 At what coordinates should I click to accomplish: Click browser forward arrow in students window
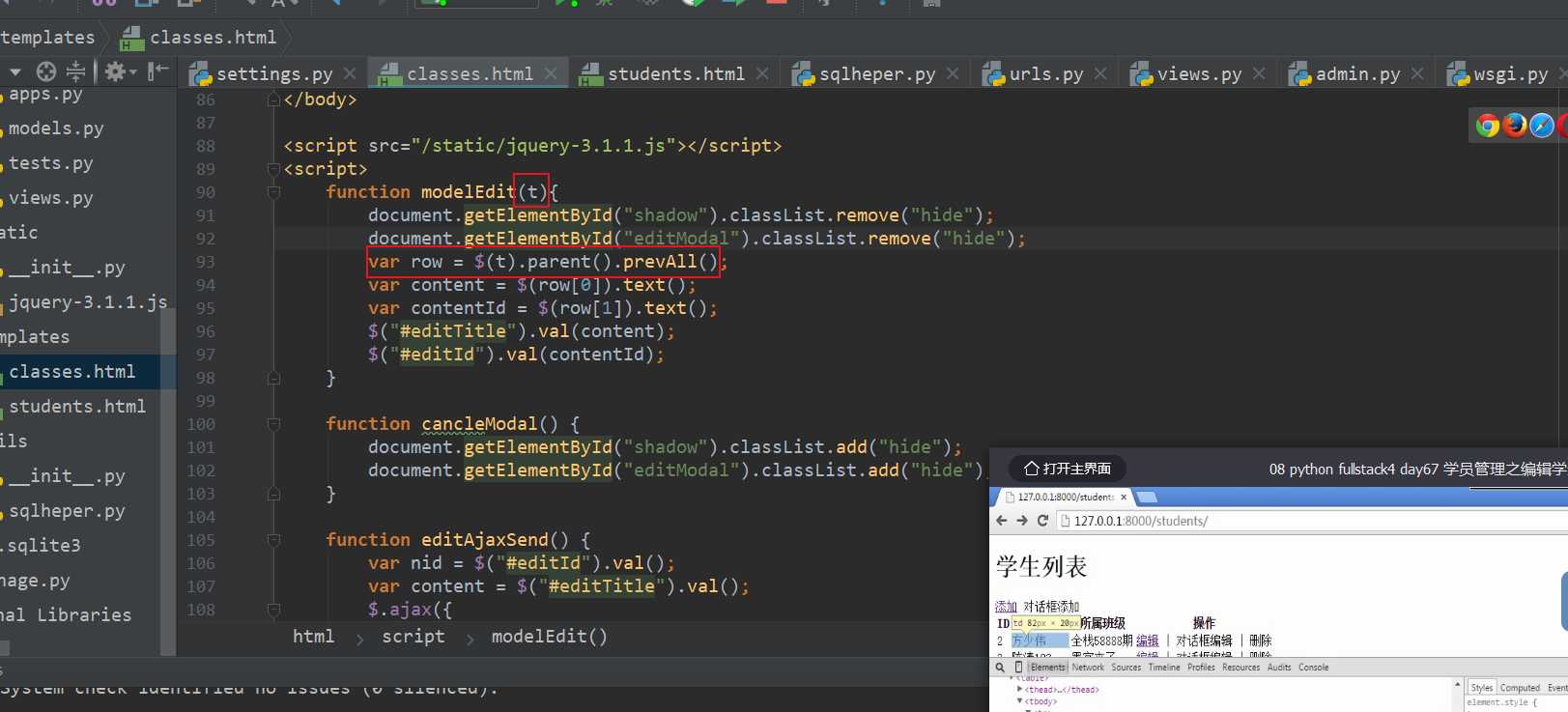[x=1022, y=520]
